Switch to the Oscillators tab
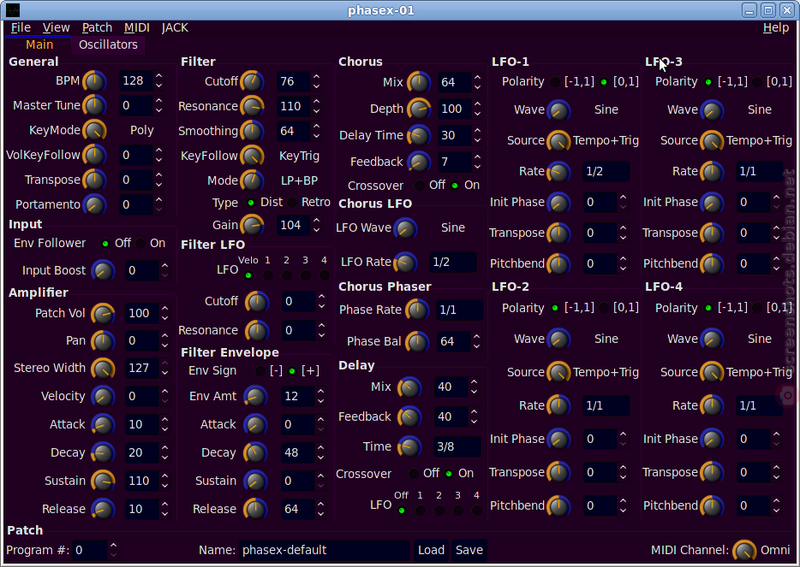 point(108,45)
